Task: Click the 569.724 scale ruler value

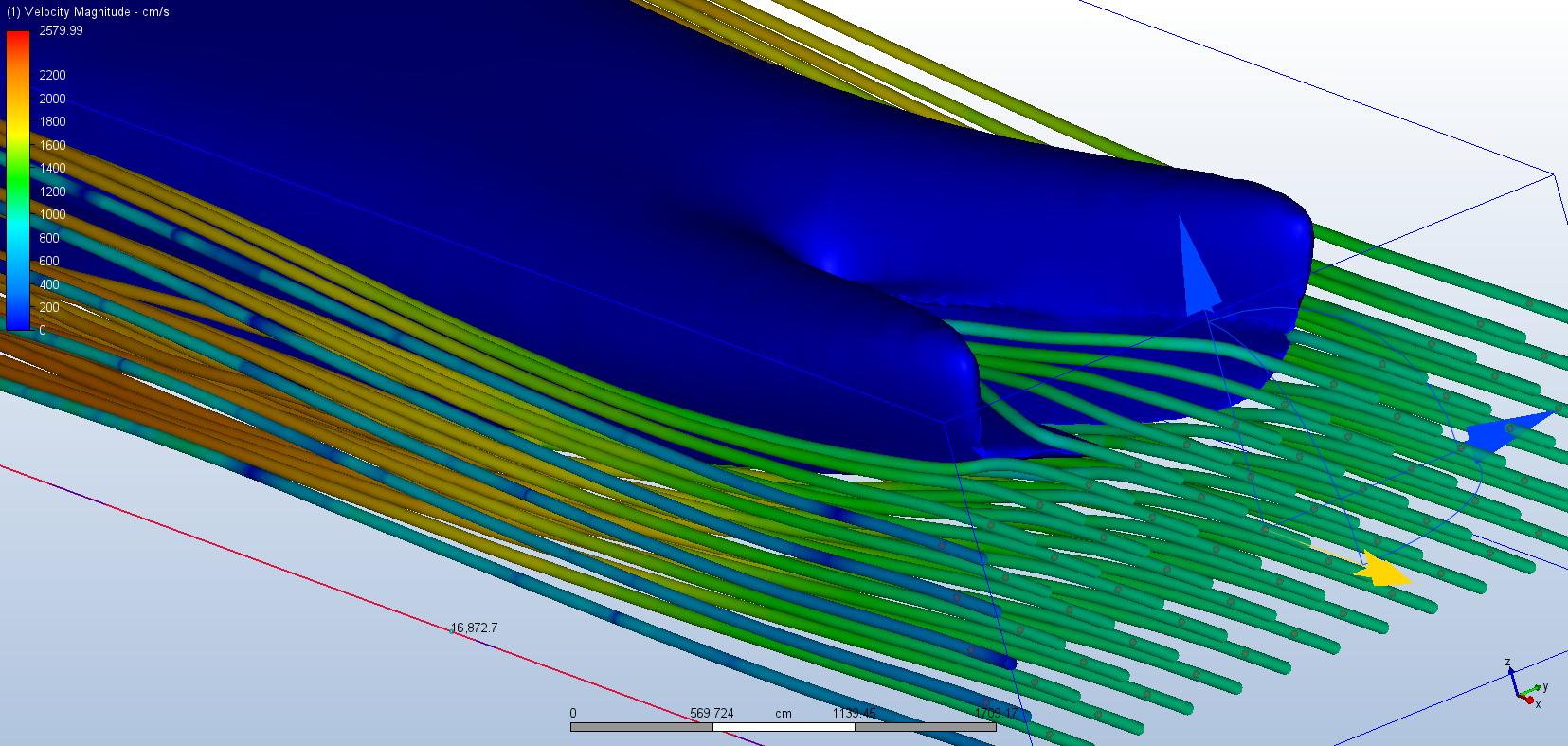Action: 712,713
